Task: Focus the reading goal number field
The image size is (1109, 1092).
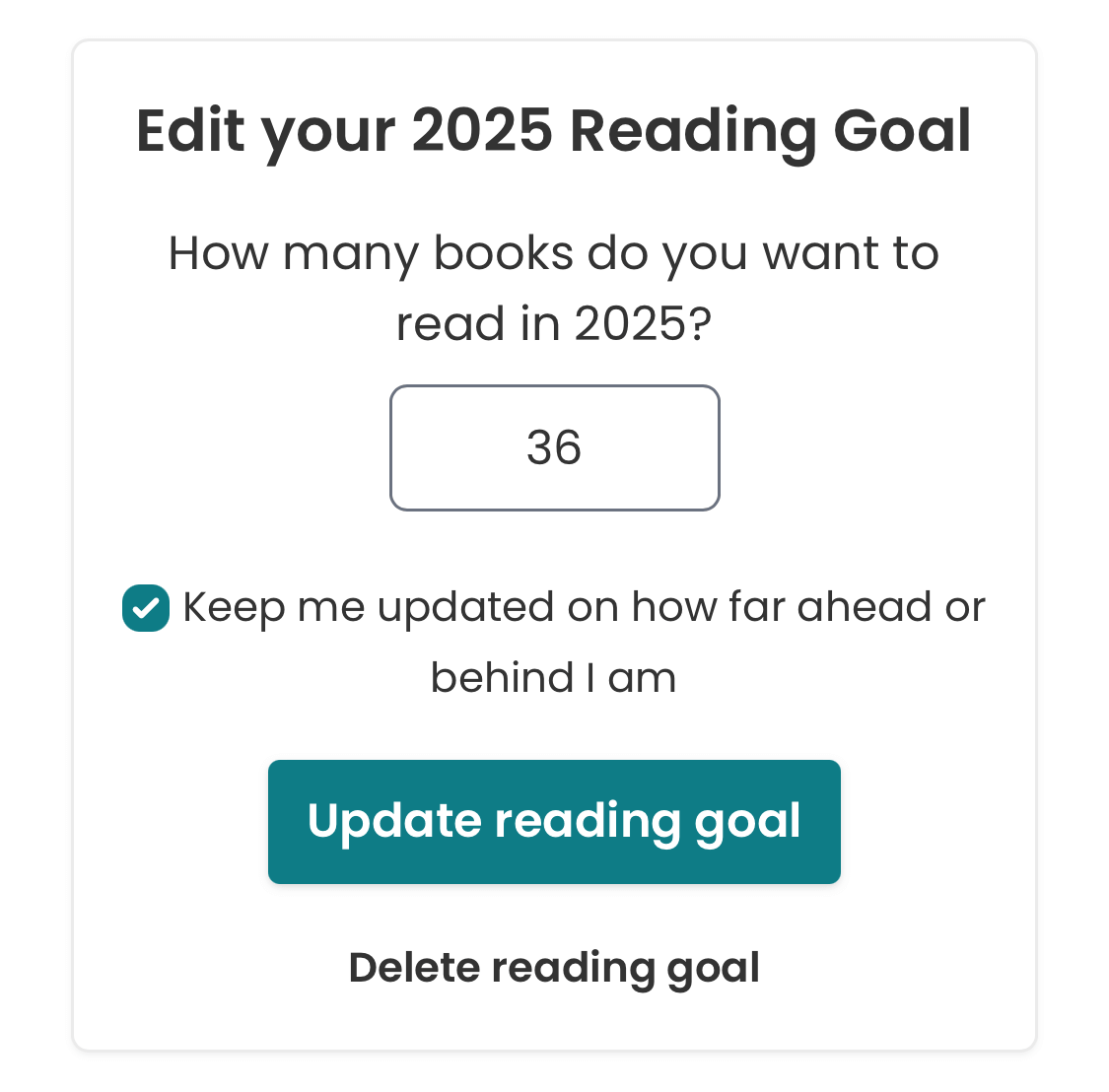Action: [554, 447]
